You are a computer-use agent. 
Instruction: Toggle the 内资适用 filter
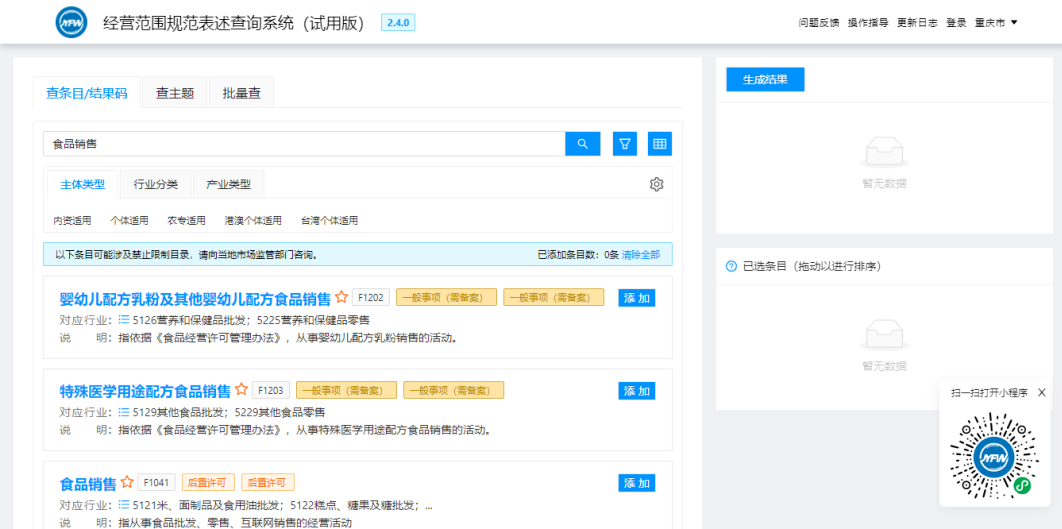(x=72, y=220)
